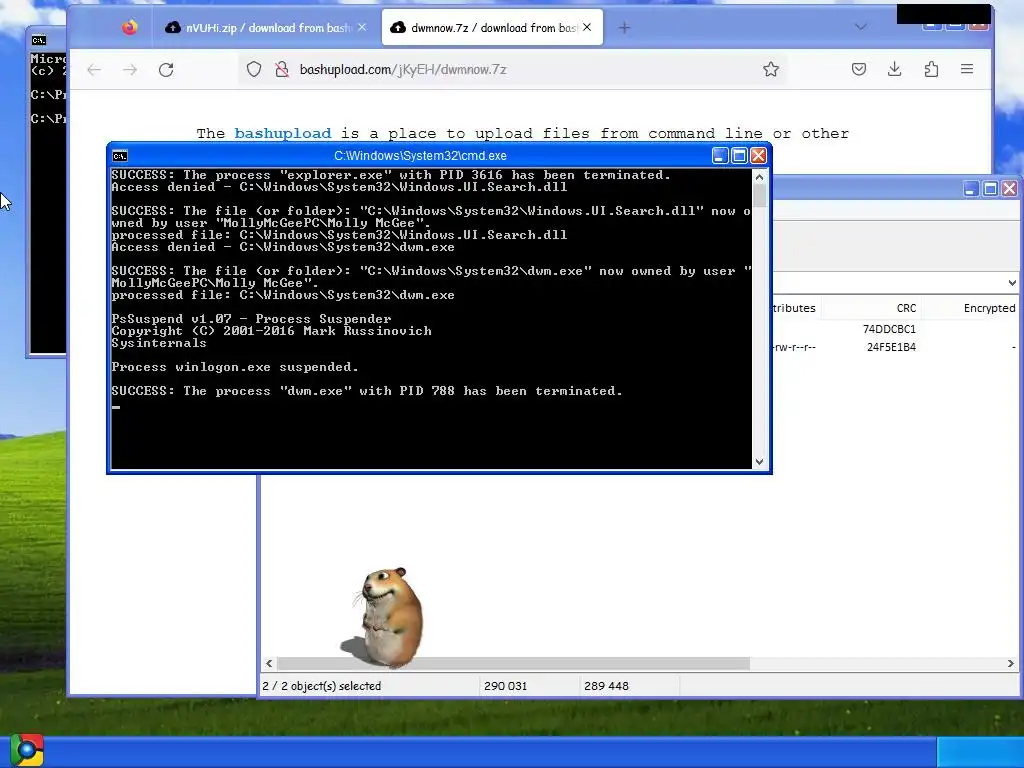Go forward in Firefox history
Viewport: 1024px width, 768px height.
coord(130,69)
